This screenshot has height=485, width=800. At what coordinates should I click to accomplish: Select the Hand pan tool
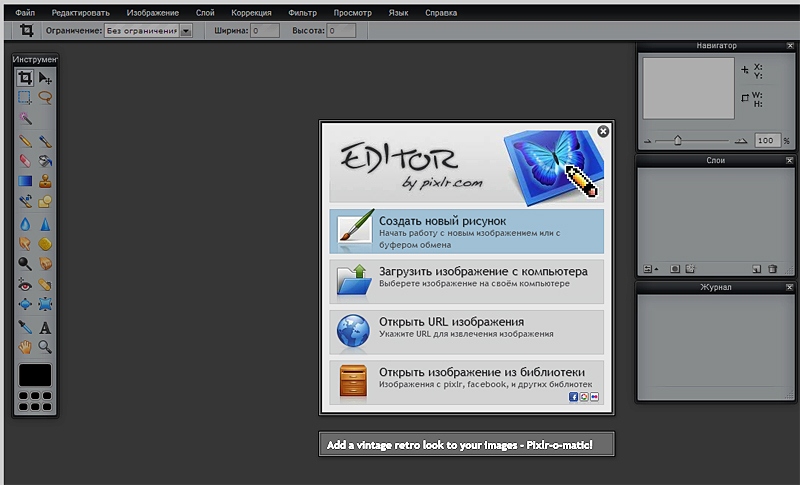(x=24, y=347)
